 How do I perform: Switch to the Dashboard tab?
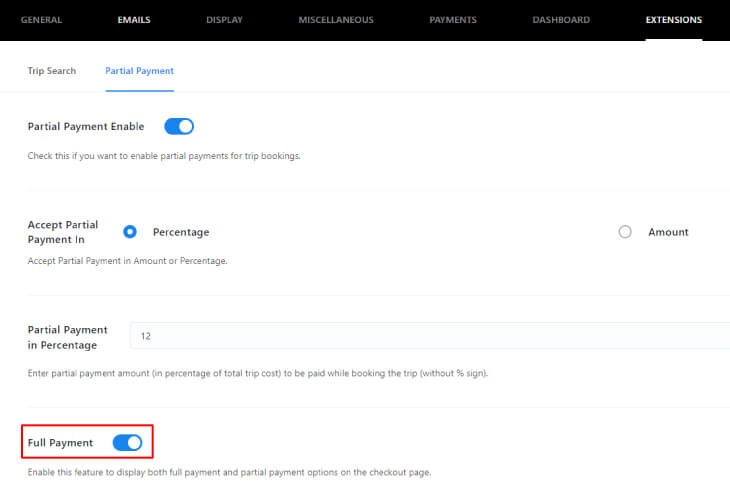coord(561,20)
